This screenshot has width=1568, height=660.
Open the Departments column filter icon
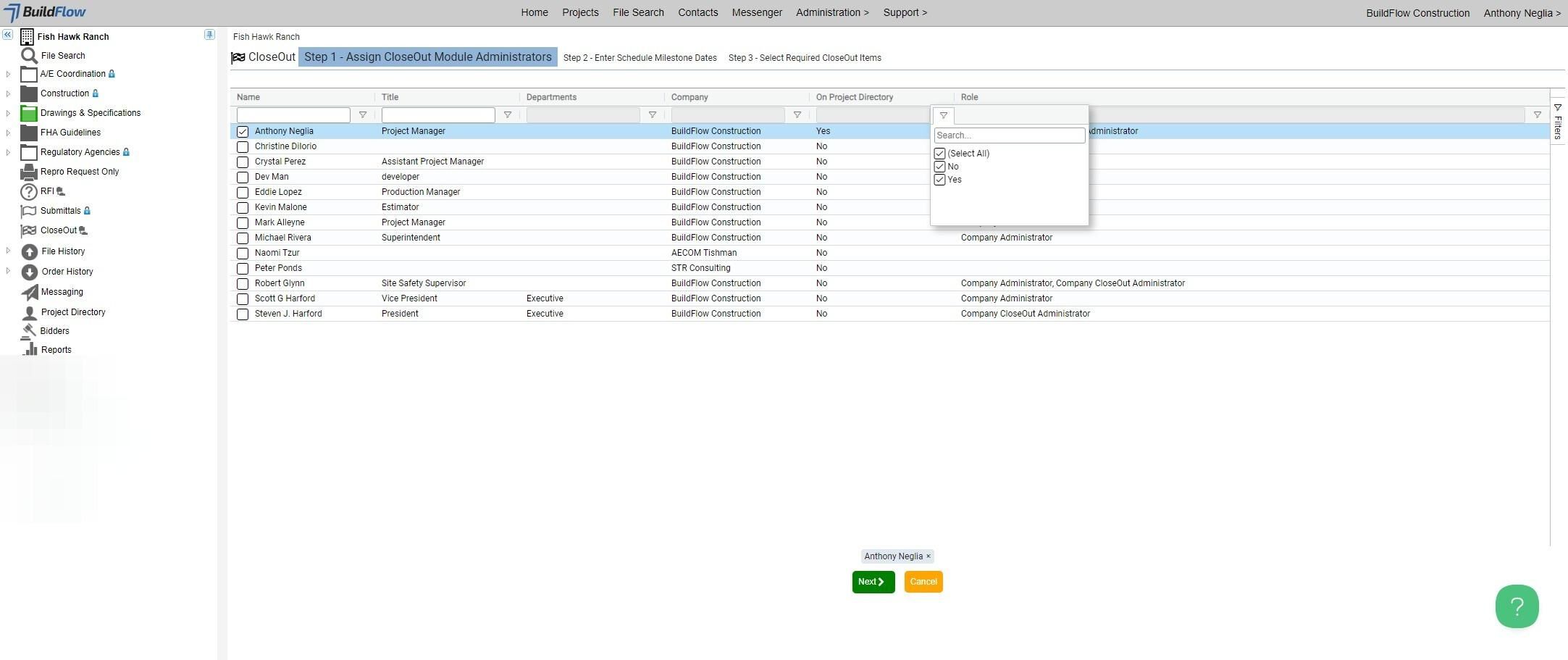[x=653, y=115]
